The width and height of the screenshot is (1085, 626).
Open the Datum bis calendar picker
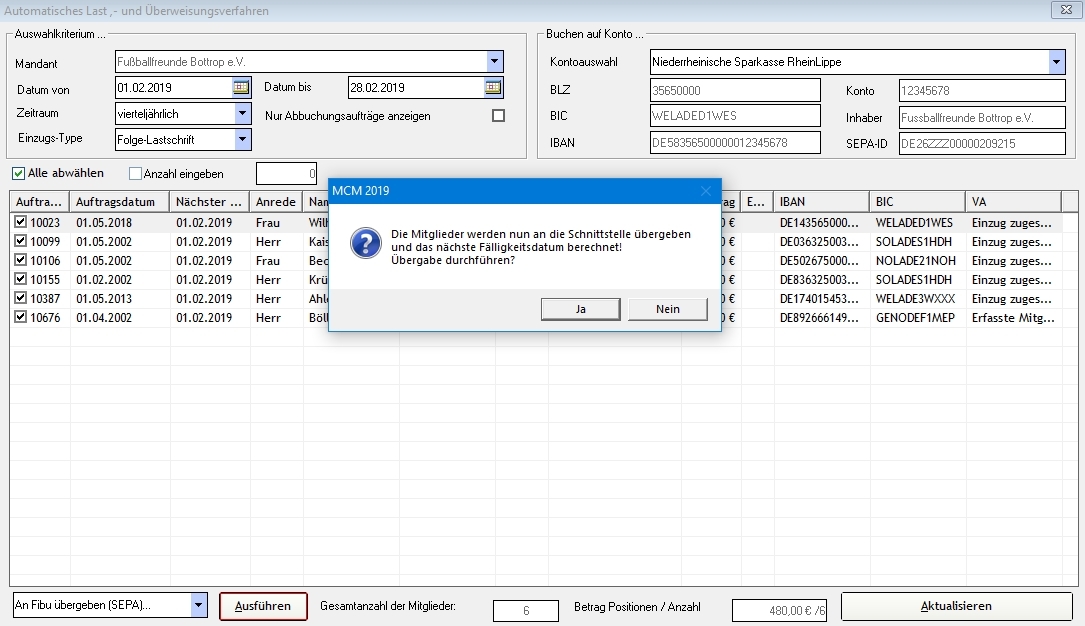(493, 88)
